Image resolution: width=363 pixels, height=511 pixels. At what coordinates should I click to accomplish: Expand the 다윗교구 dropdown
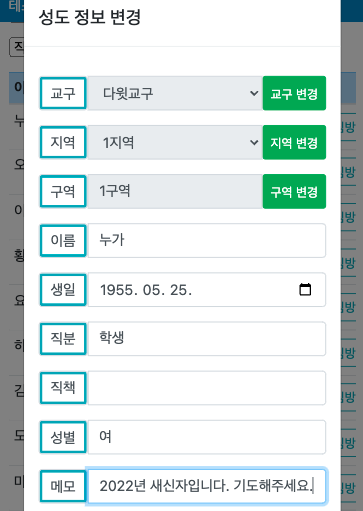tap(175, 93)
